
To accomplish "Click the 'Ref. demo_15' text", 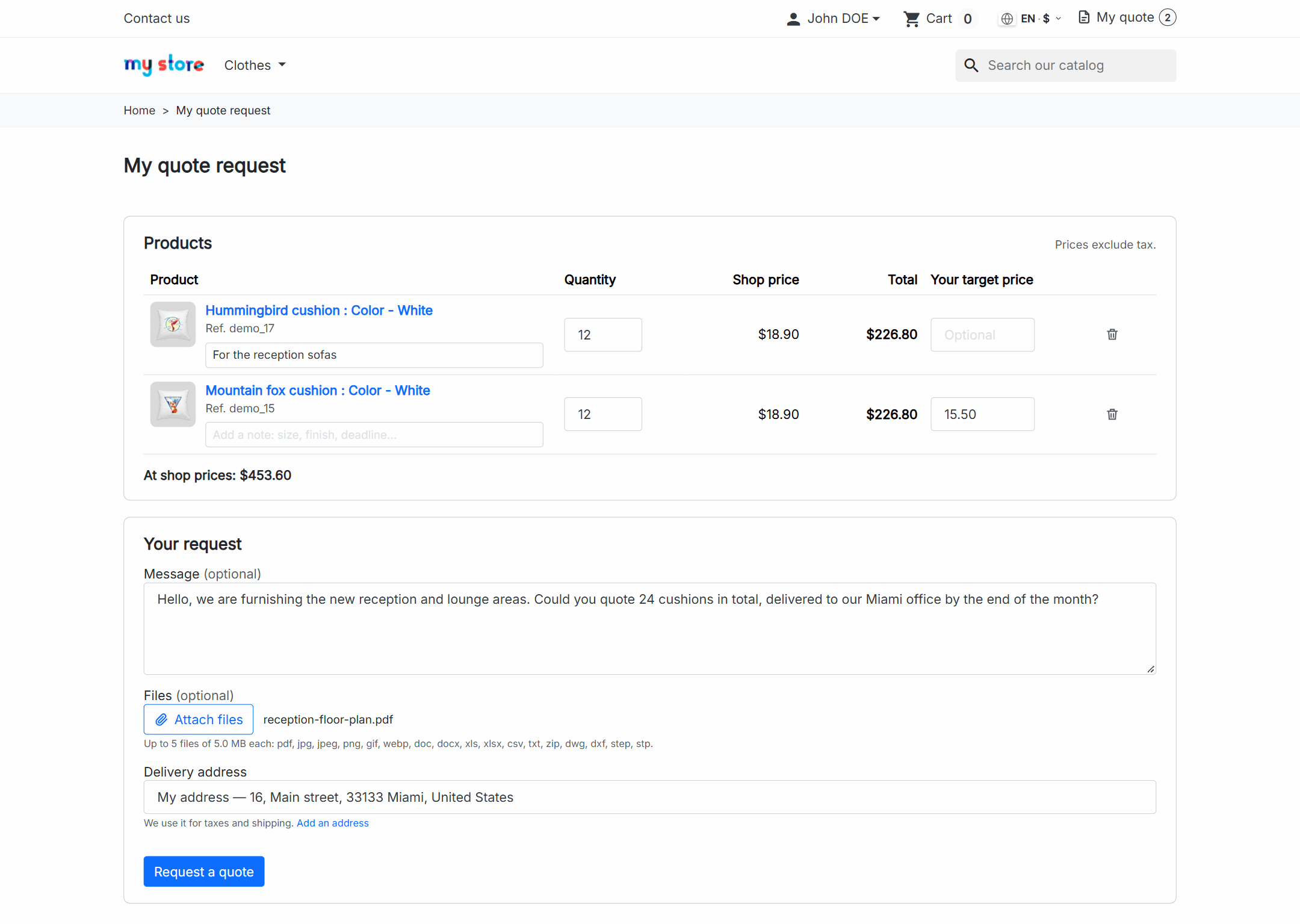I will pos(240,408).
